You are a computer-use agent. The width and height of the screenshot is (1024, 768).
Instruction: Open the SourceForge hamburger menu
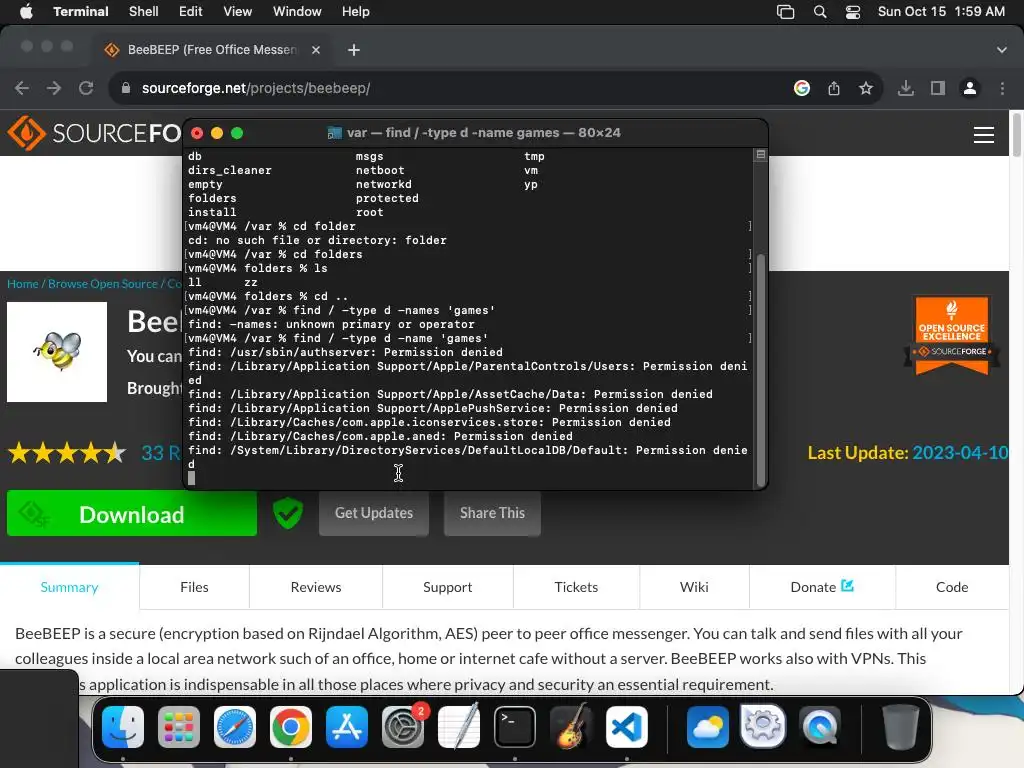(x=984, y=135)
